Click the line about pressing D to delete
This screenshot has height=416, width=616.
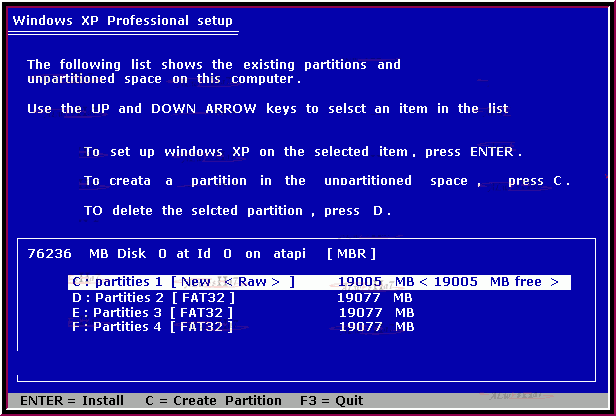pos(238,211)
